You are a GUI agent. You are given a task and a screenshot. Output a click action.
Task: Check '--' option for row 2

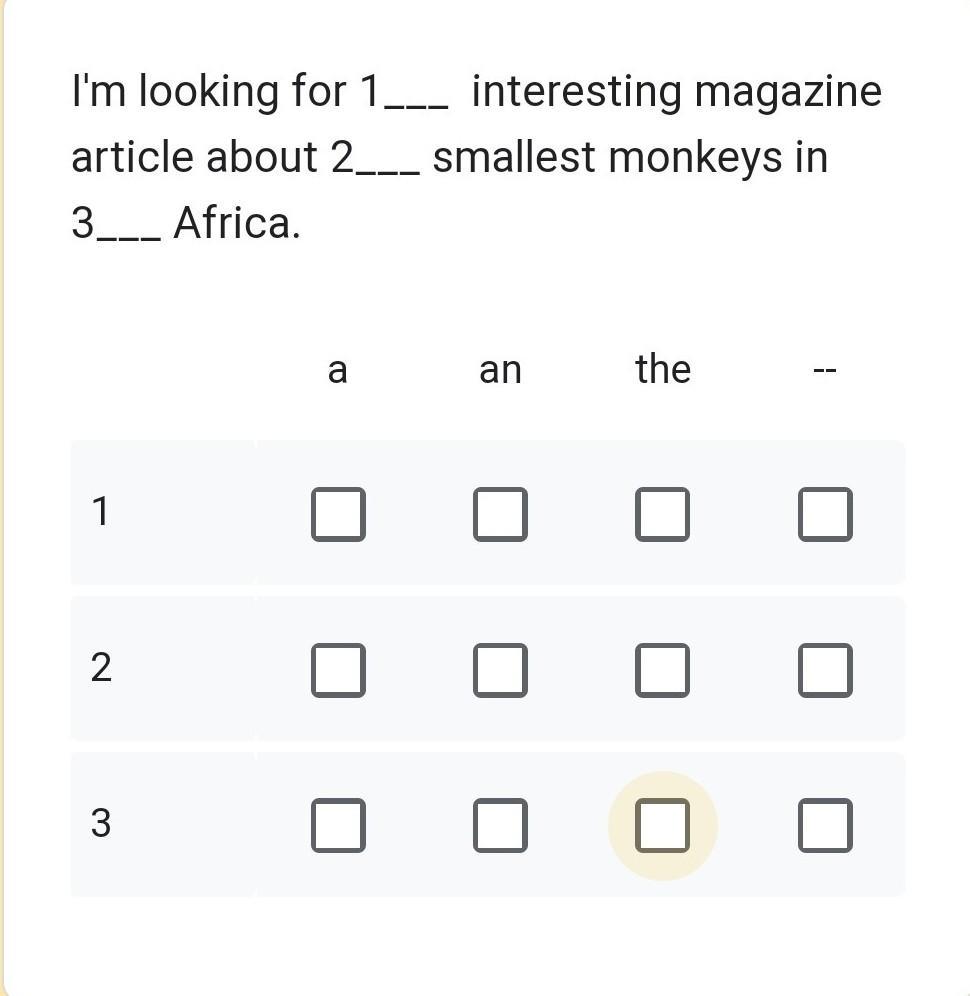pos(825,670)
